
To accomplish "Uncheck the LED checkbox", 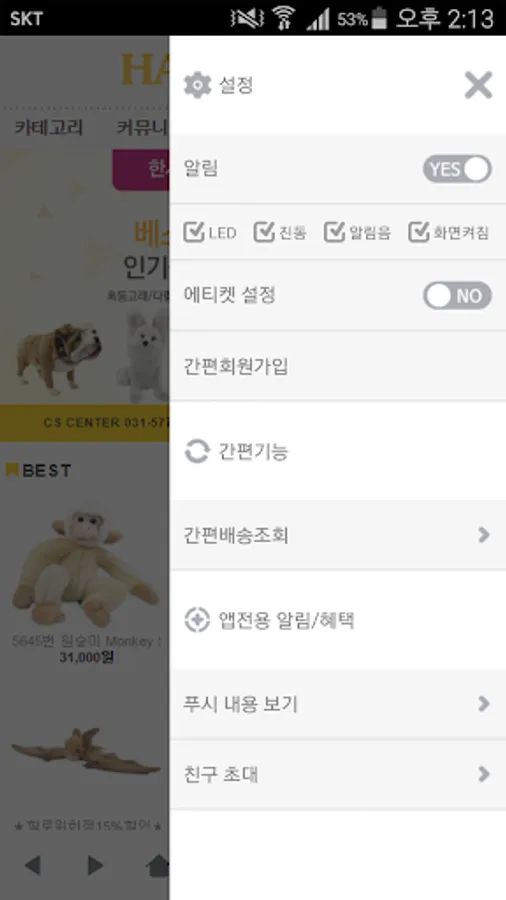I will [x=194, y=231].
